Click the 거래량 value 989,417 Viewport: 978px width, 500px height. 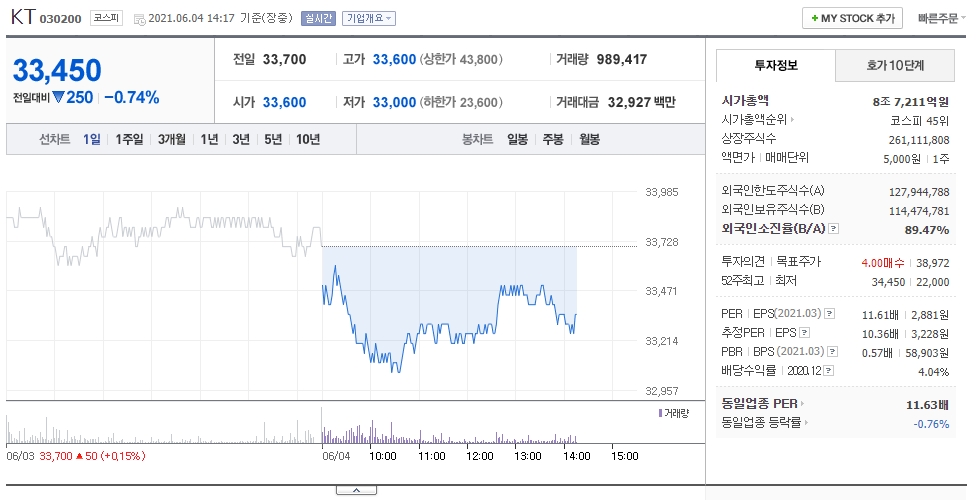click(622, 60)
